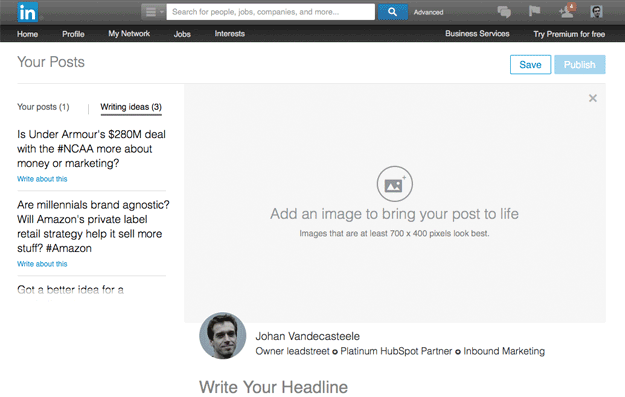This screenshot has width=625, height=397.
Task: Click Johan Vandecasteele's author photo
Action: [x=222, y=336]
